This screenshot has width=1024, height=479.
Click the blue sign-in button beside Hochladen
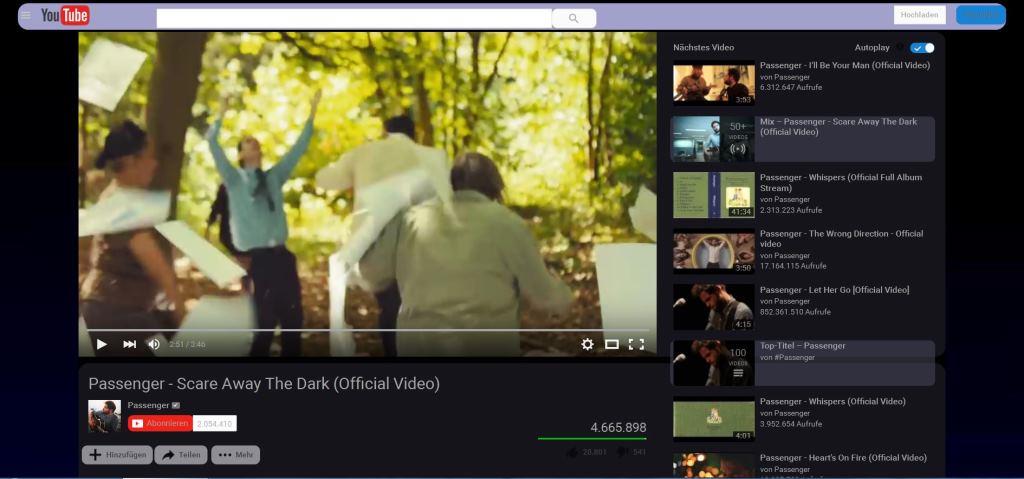(x=980, y=15)
